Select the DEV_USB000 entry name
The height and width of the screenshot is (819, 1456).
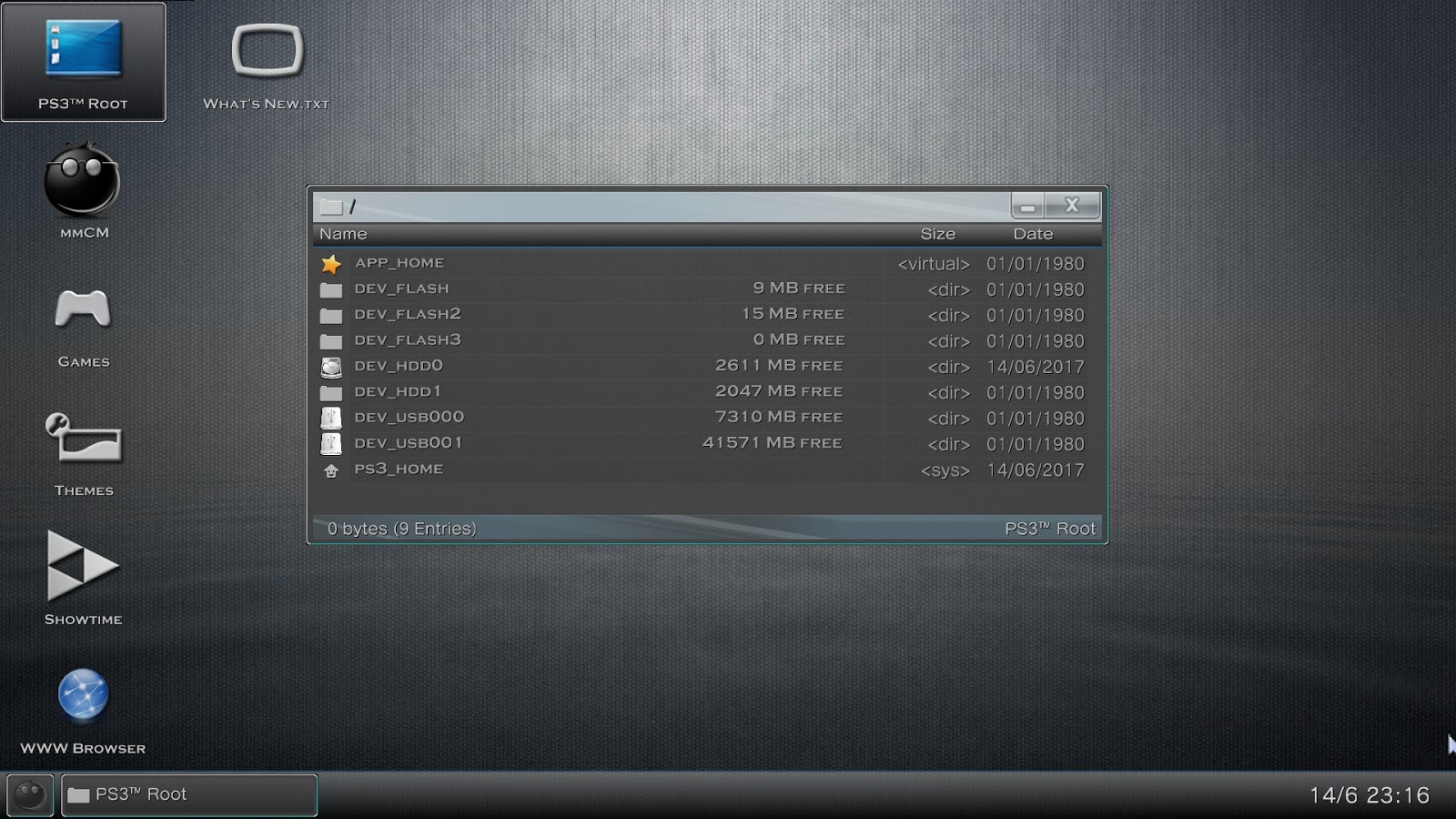[409, 417]
